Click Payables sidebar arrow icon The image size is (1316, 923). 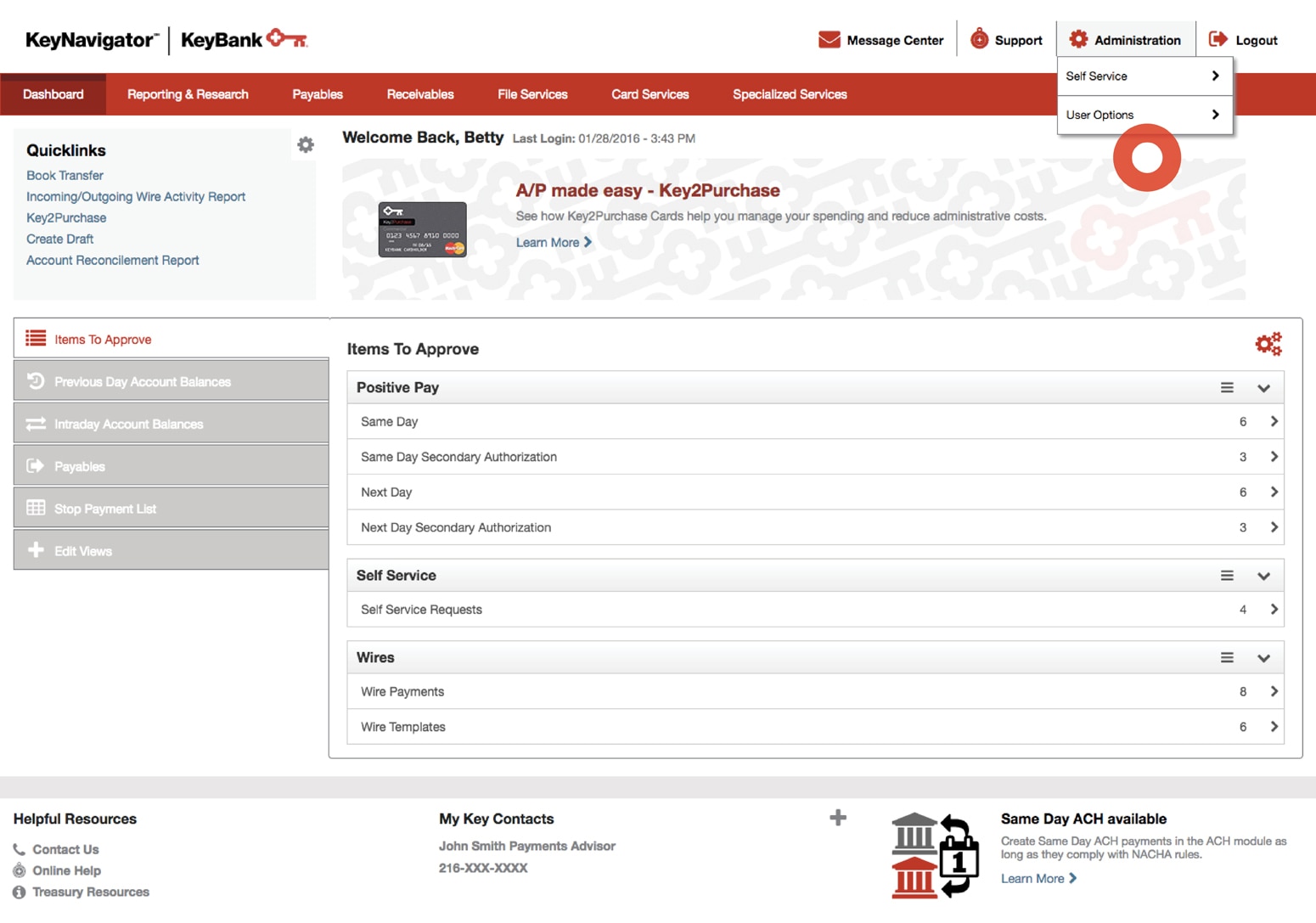[36, 466]
